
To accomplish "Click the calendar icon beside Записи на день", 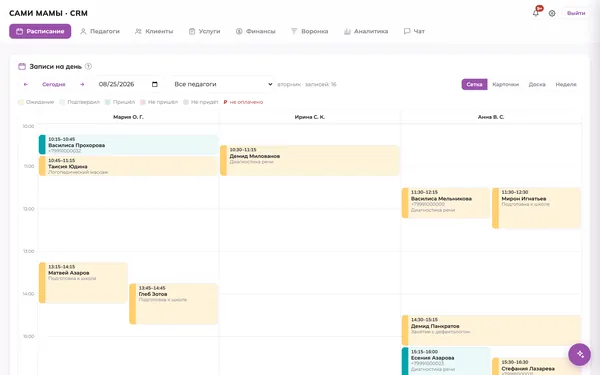I will tap(22, 67).
